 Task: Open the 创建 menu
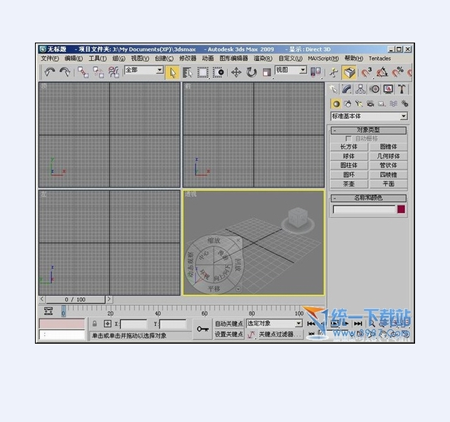click(x=164, y=58)
